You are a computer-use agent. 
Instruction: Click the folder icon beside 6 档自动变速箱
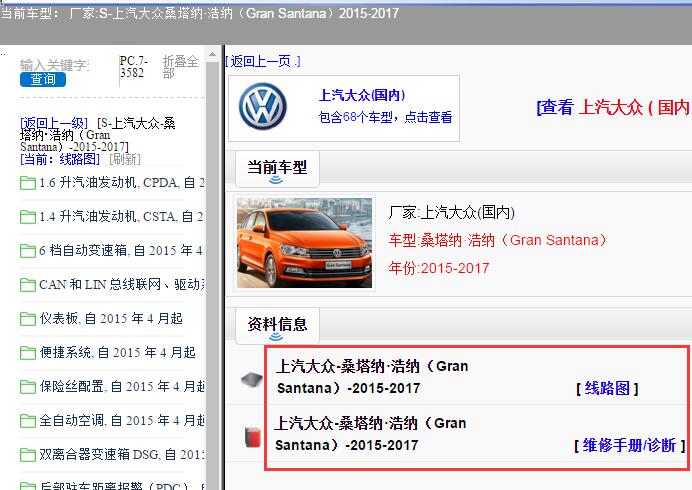point(28,251)
